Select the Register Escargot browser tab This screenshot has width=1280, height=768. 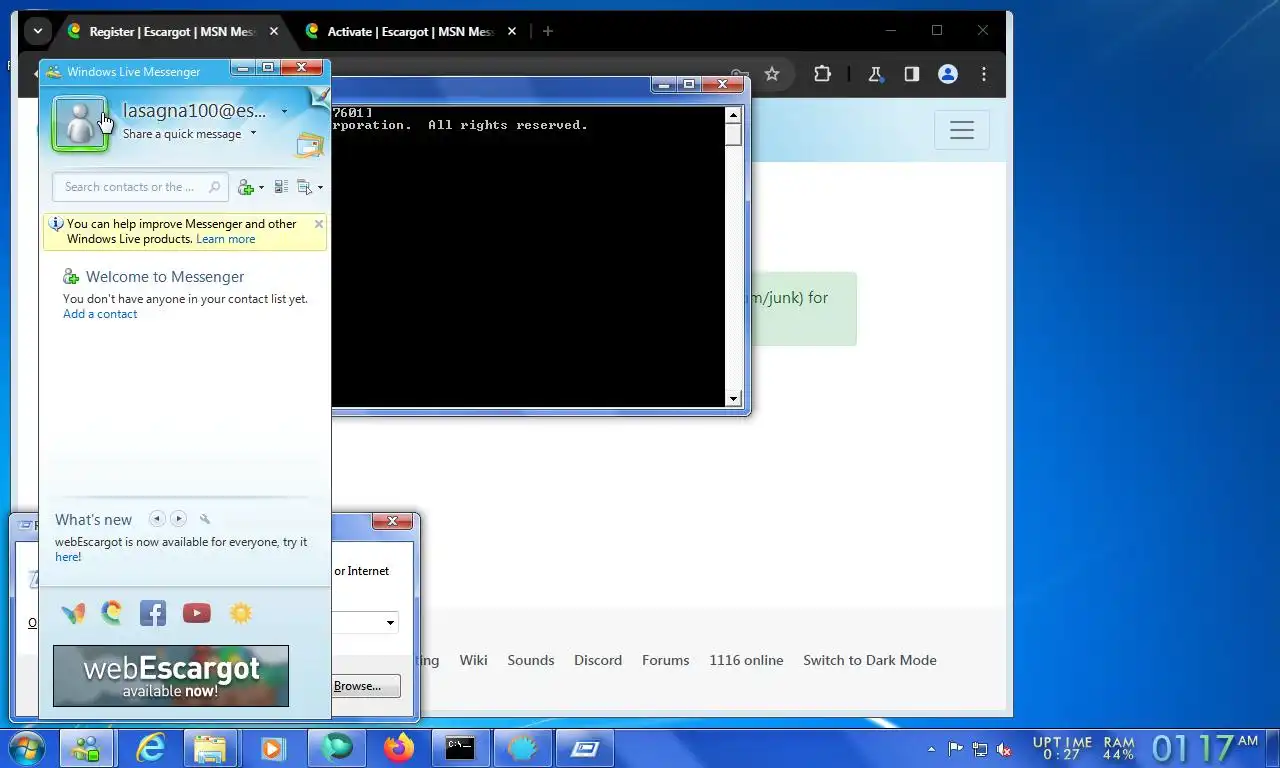[x=171, y=31]
